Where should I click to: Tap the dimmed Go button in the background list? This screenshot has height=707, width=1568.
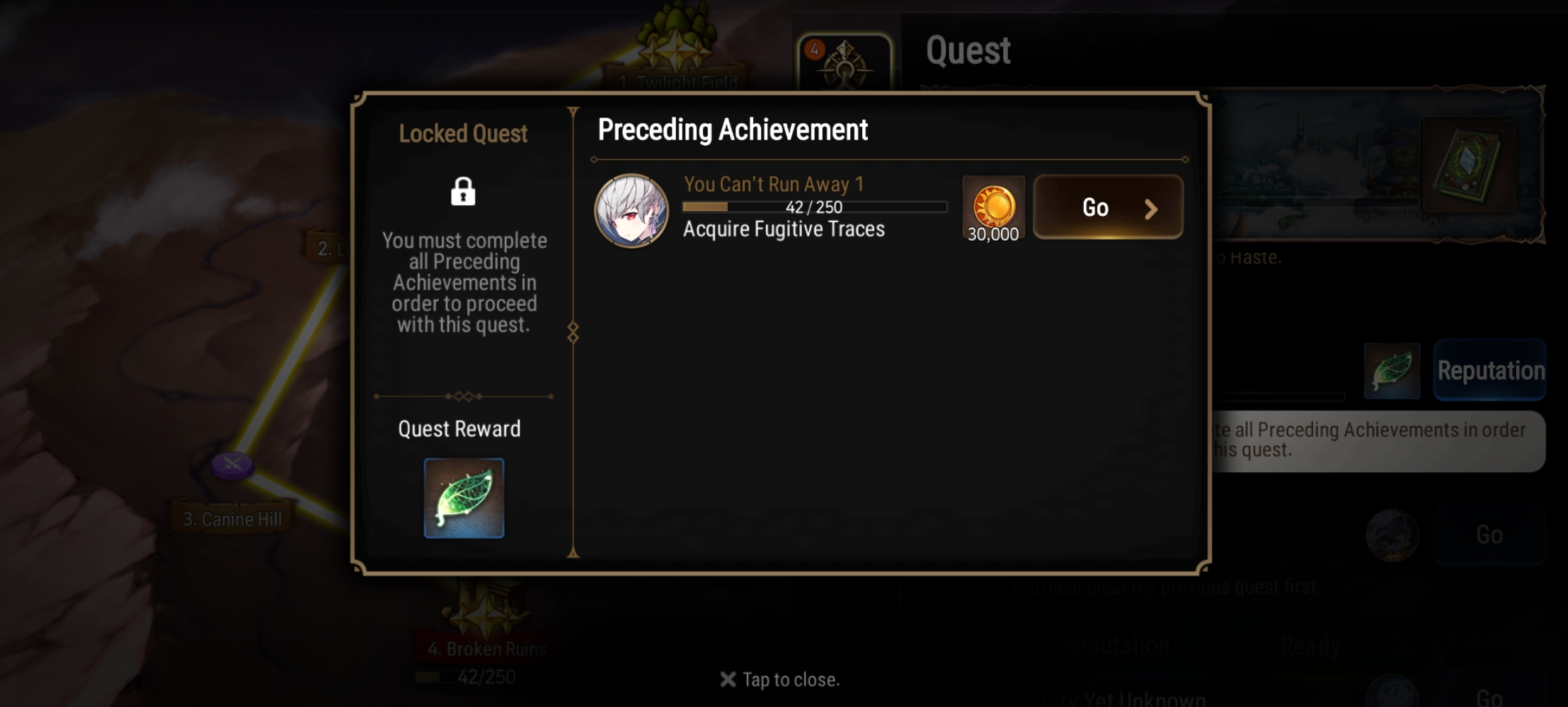pyautogui.click(x=1489, y=535)
